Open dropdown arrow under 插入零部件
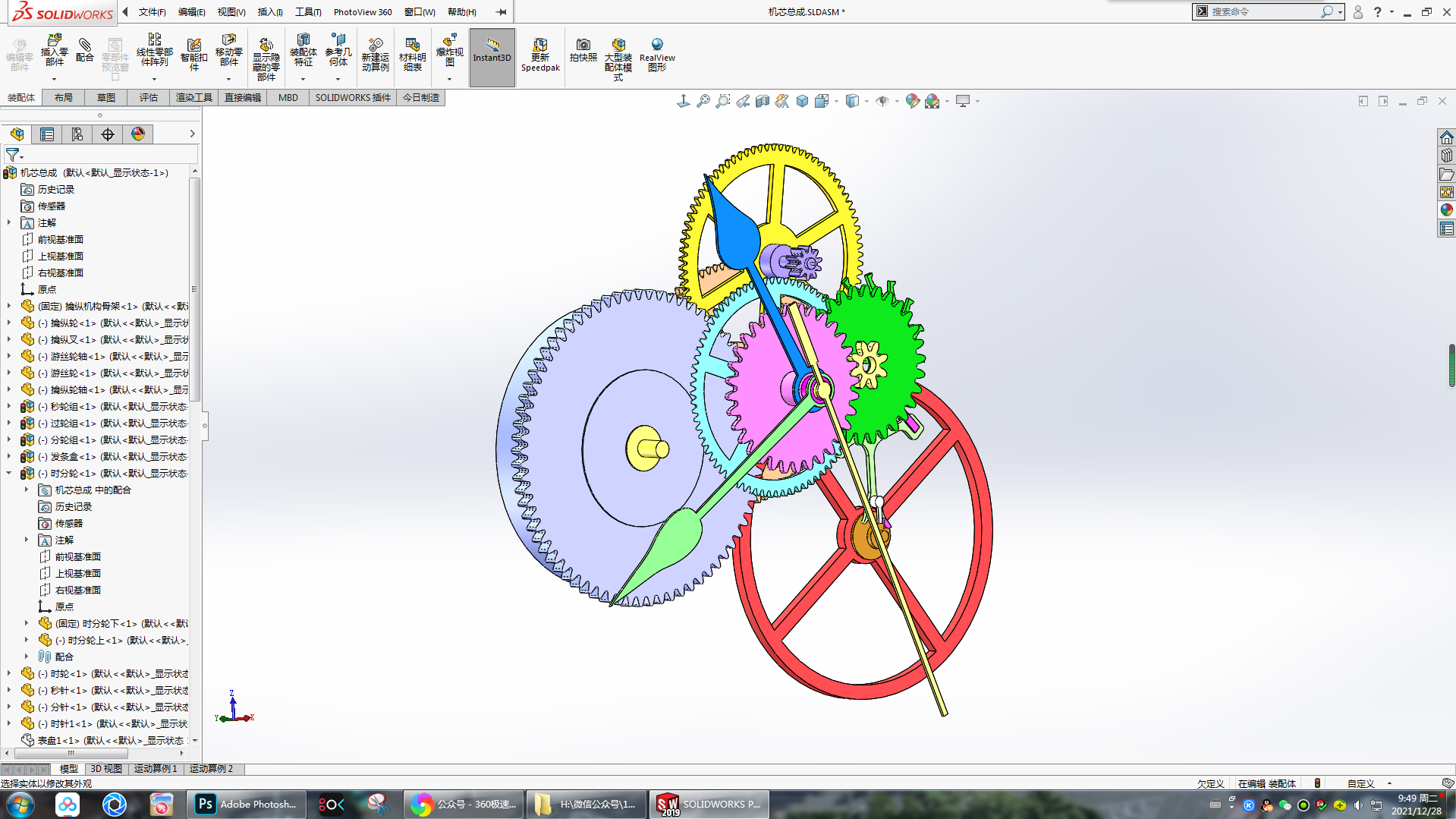 click(54, 79)
